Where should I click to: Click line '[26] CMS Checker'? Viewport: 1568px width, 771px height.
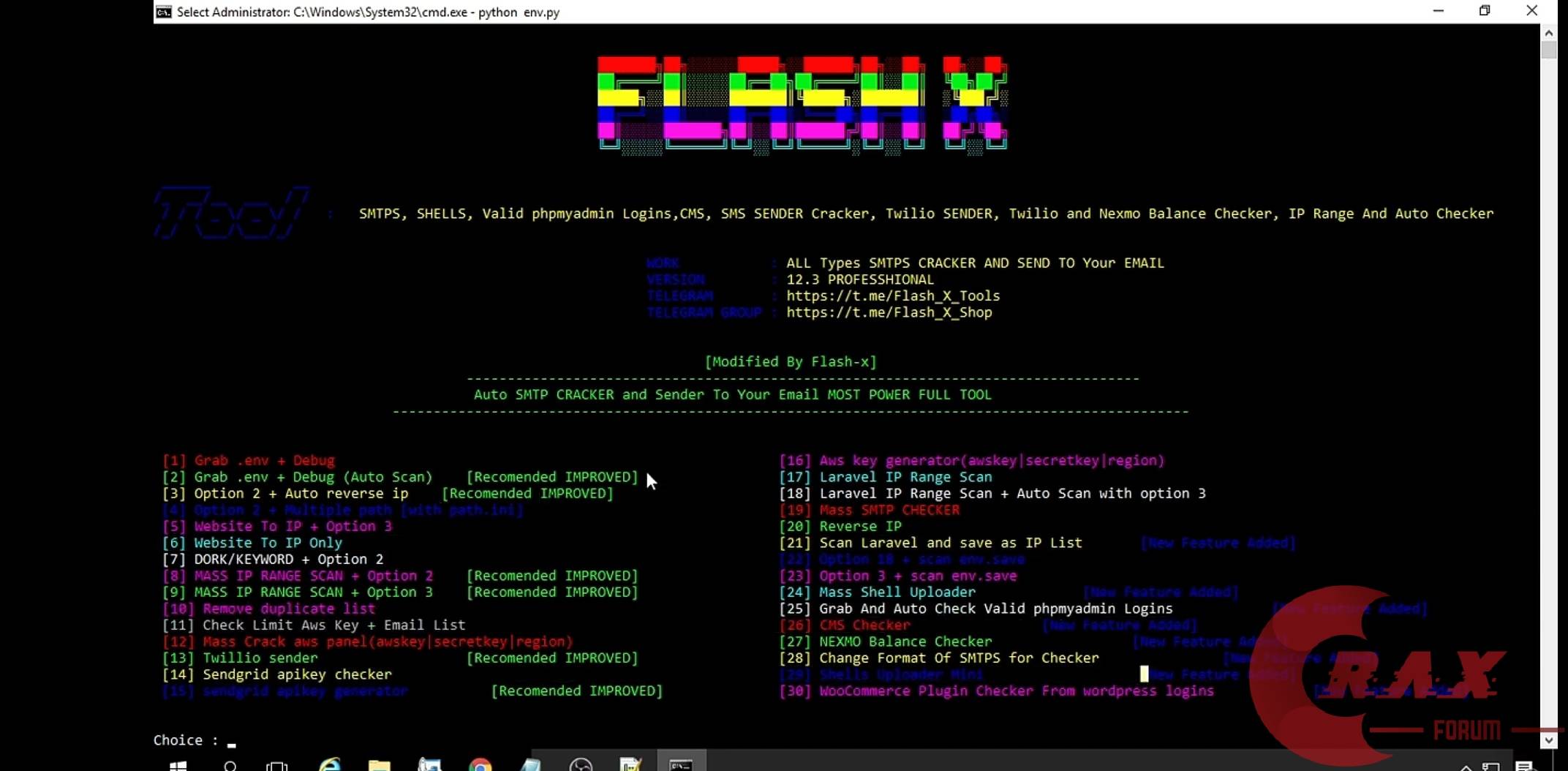click(845, 625)
